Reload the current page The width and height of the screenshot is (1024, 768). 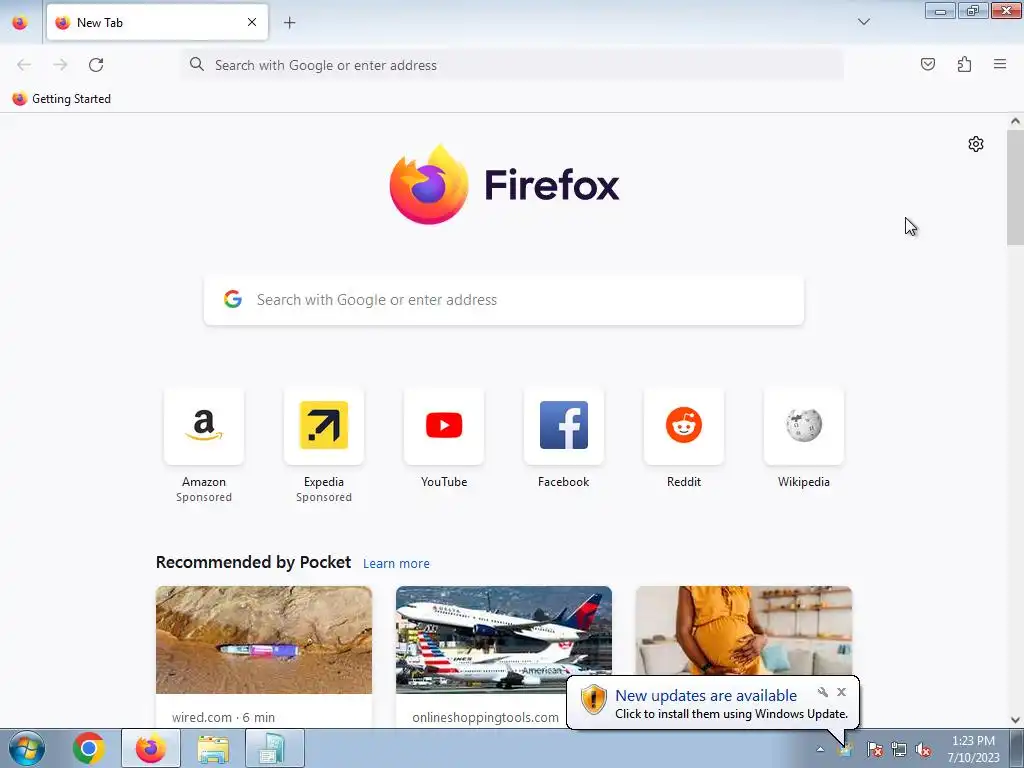pyautogui.click(x=96, y=65)
